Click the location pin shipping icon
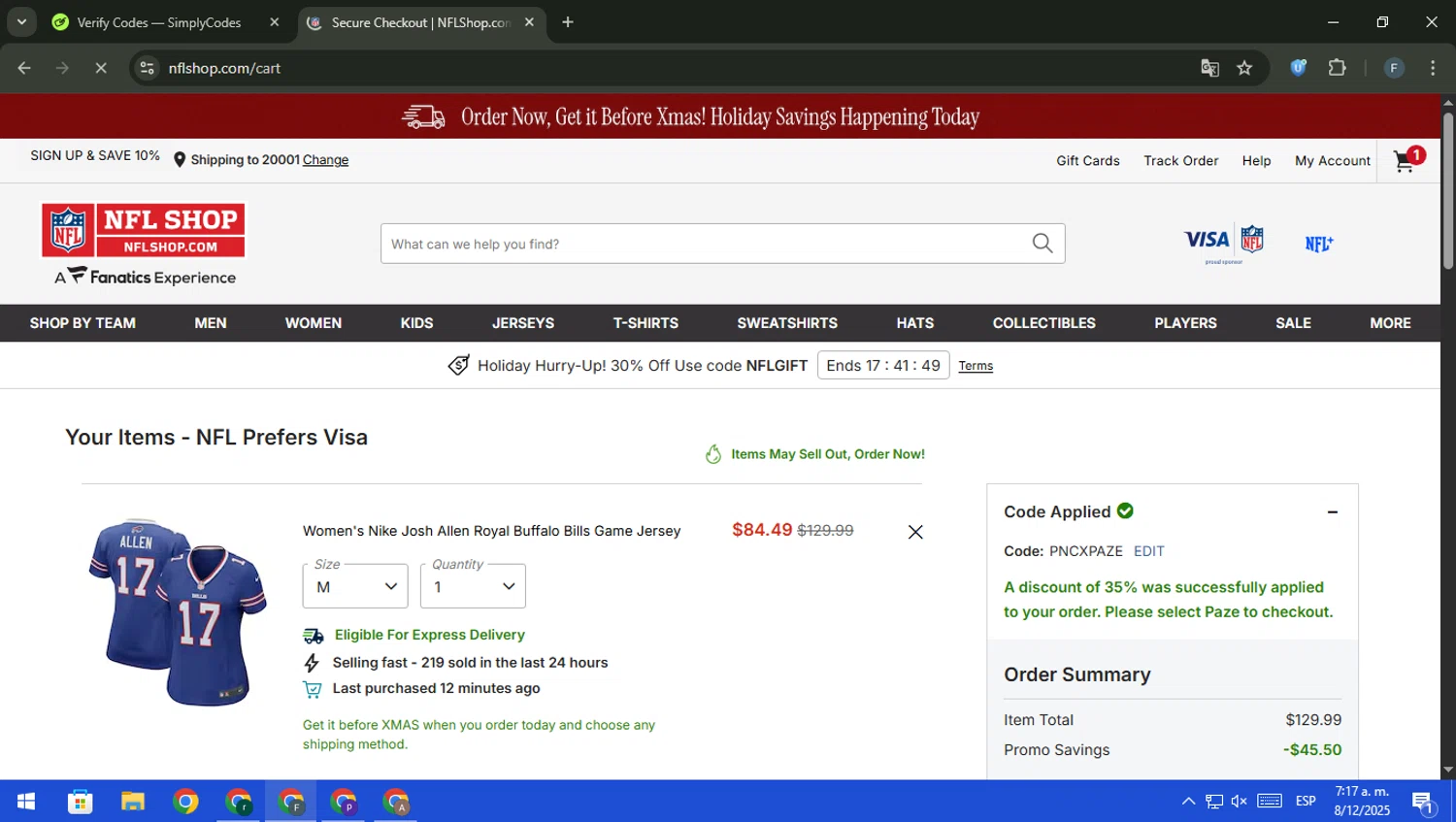This screenshot has height=822, width=1456. [180, 160]
